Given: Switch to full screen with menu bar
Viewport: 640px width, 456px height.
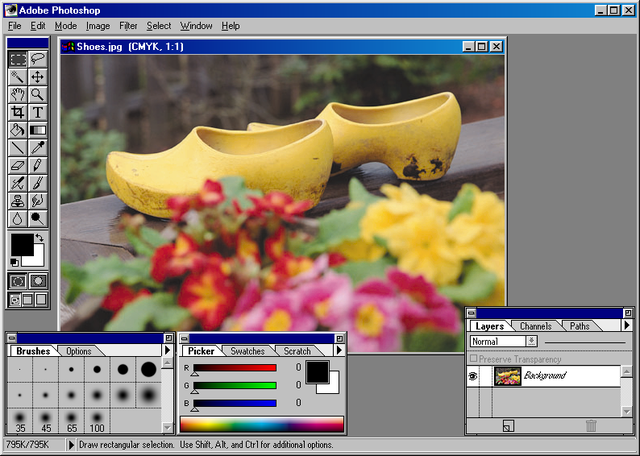Looking at the screenshot, I should pyautogui.click(x=28, y=300).
